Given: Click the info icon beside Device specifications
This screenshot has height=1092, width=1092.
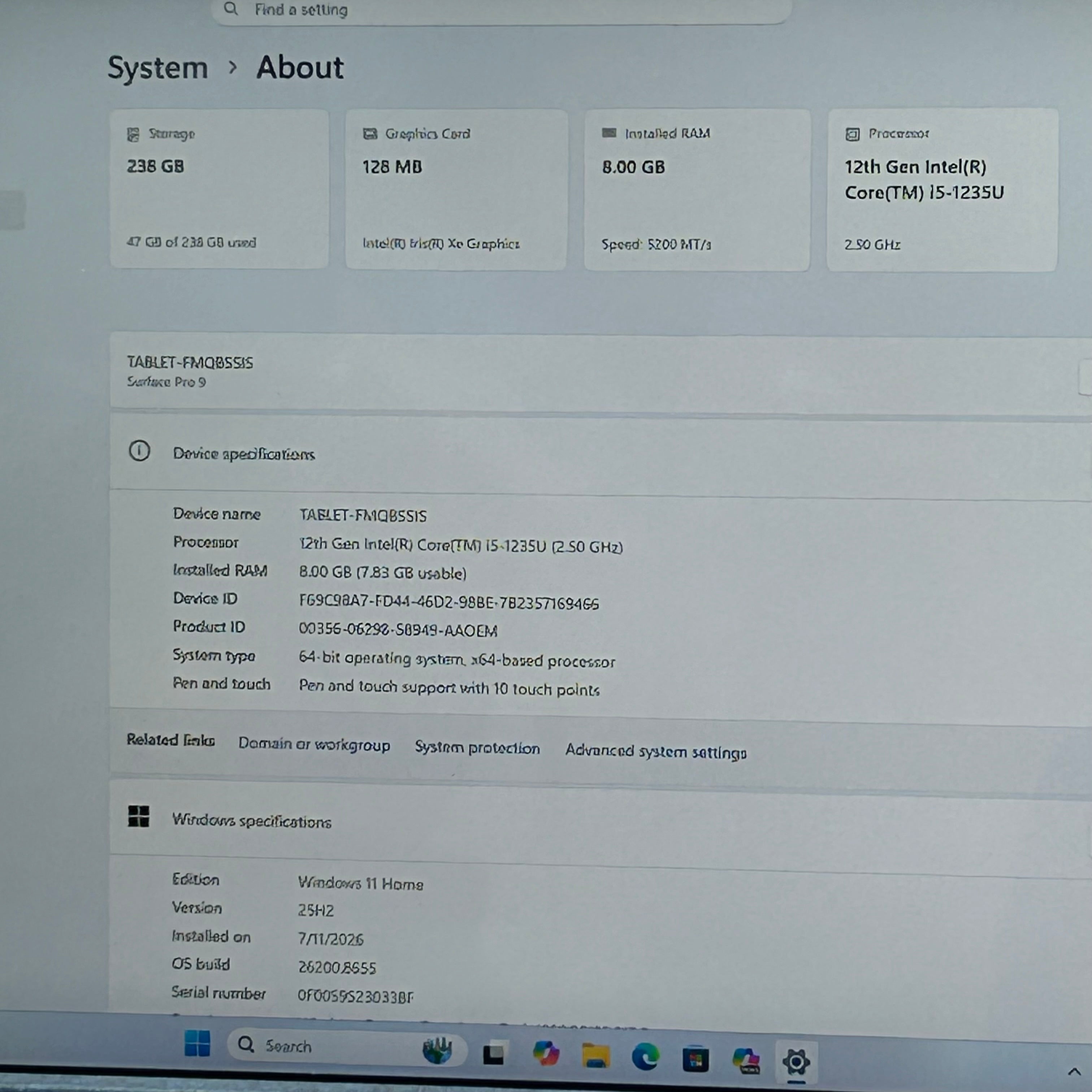Looking at the screenshot, I should click(140, 451).
